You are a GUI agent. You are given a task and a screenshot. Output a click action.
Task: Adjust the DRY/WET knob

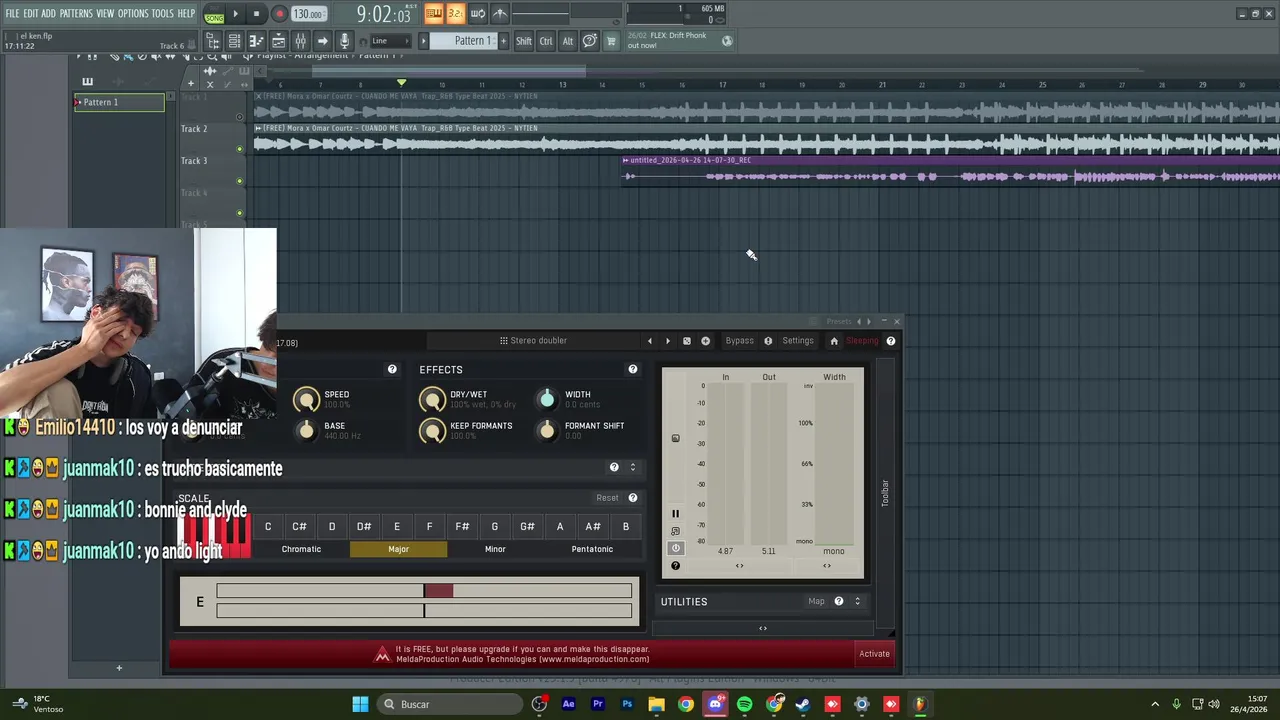tap(432, 399)
